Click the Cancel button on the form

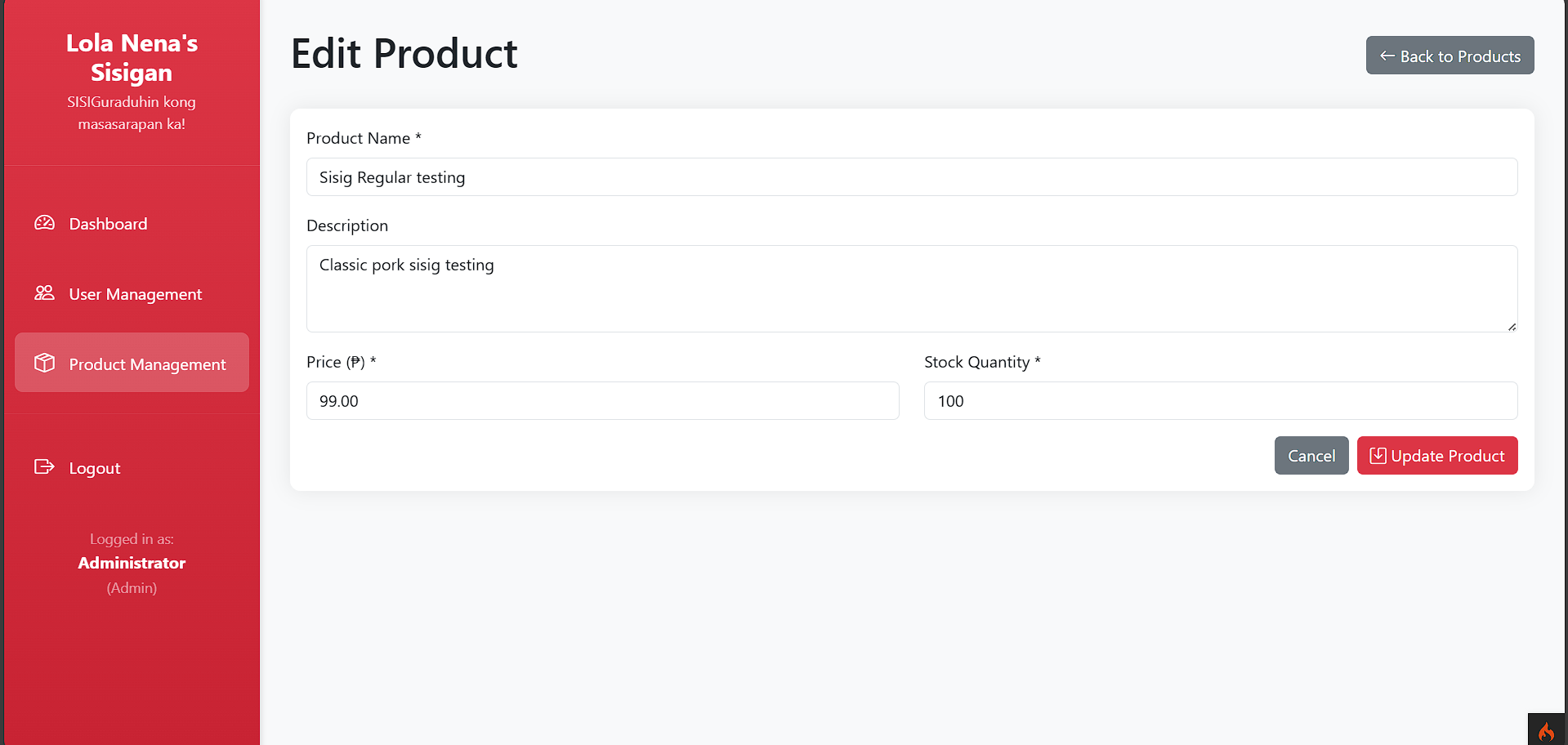tap(1311, 455)
